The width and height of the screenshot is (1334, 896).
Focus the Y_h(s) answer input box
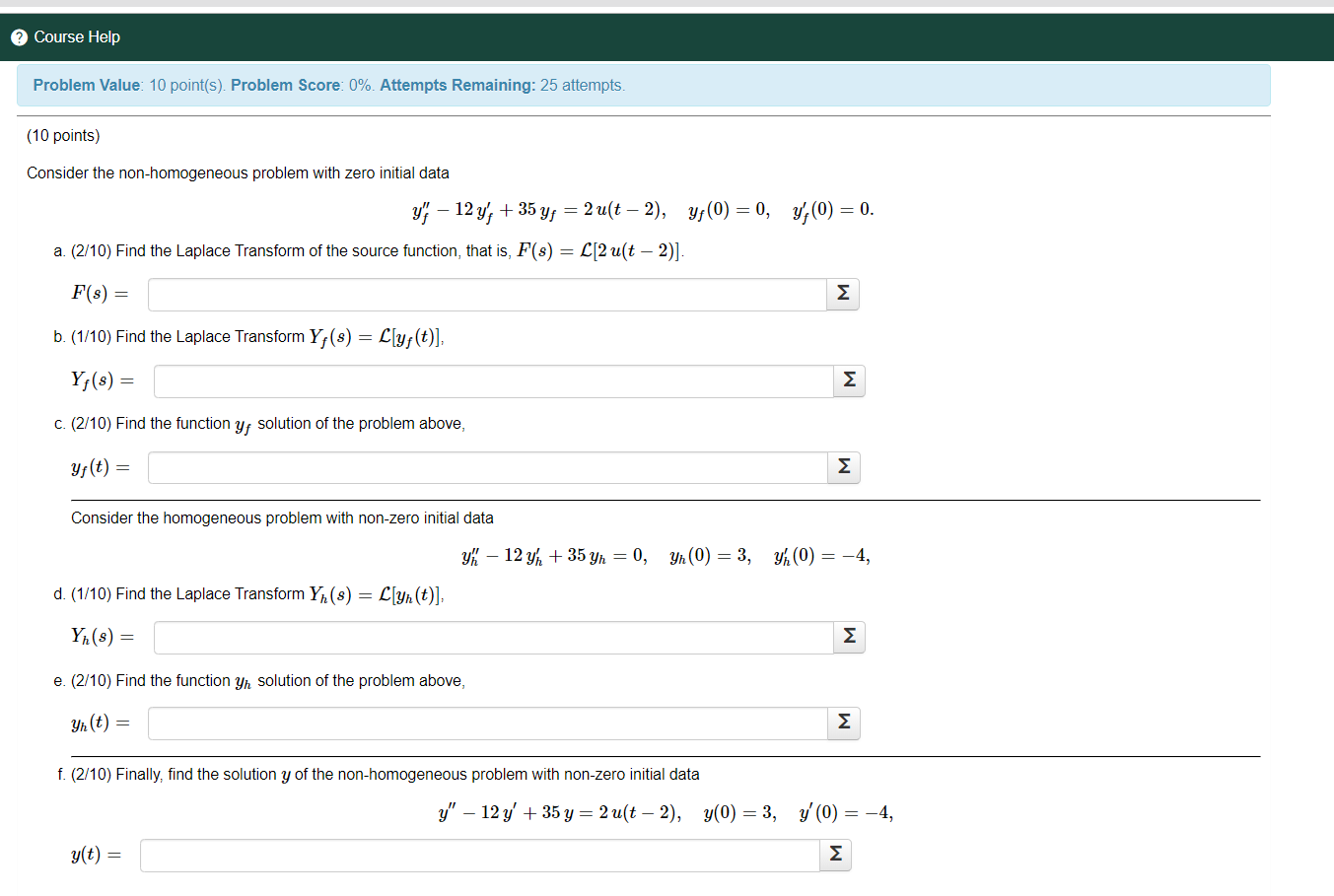[x=493, y=638]
